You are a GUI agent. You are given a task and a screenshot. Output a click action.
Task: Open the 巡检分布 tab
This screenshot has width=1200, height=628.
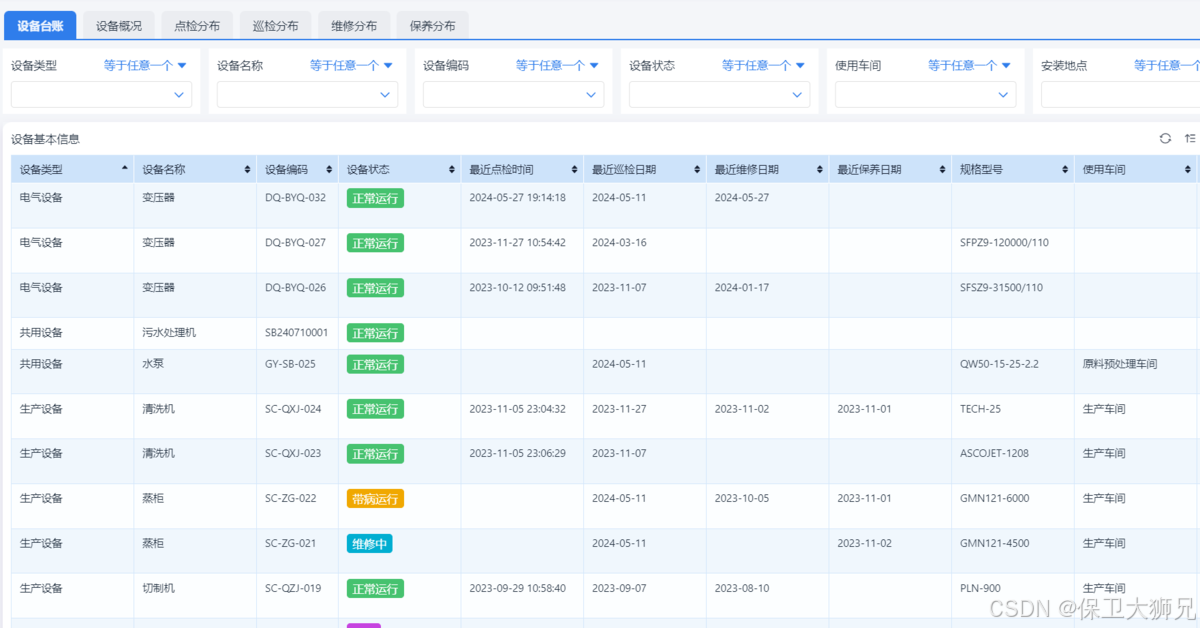pos(275,26)
